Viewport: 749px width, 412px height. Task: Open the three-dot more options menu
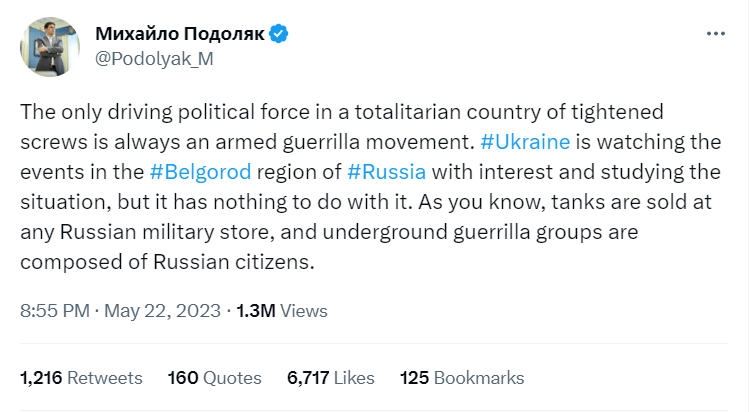click(716, 33)
